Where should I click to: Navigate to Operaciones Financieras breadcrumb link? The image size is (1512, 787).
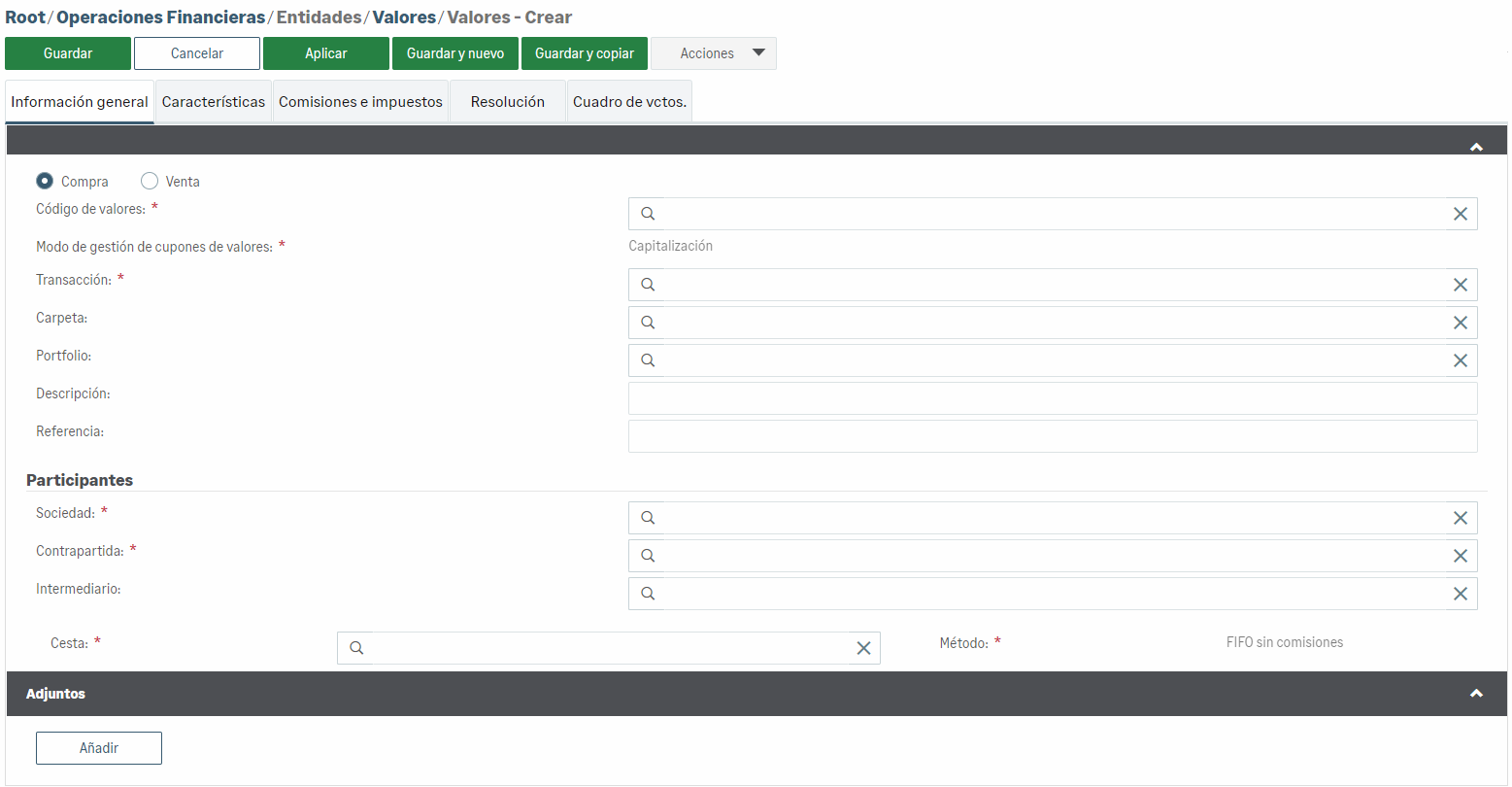(161, 17)
